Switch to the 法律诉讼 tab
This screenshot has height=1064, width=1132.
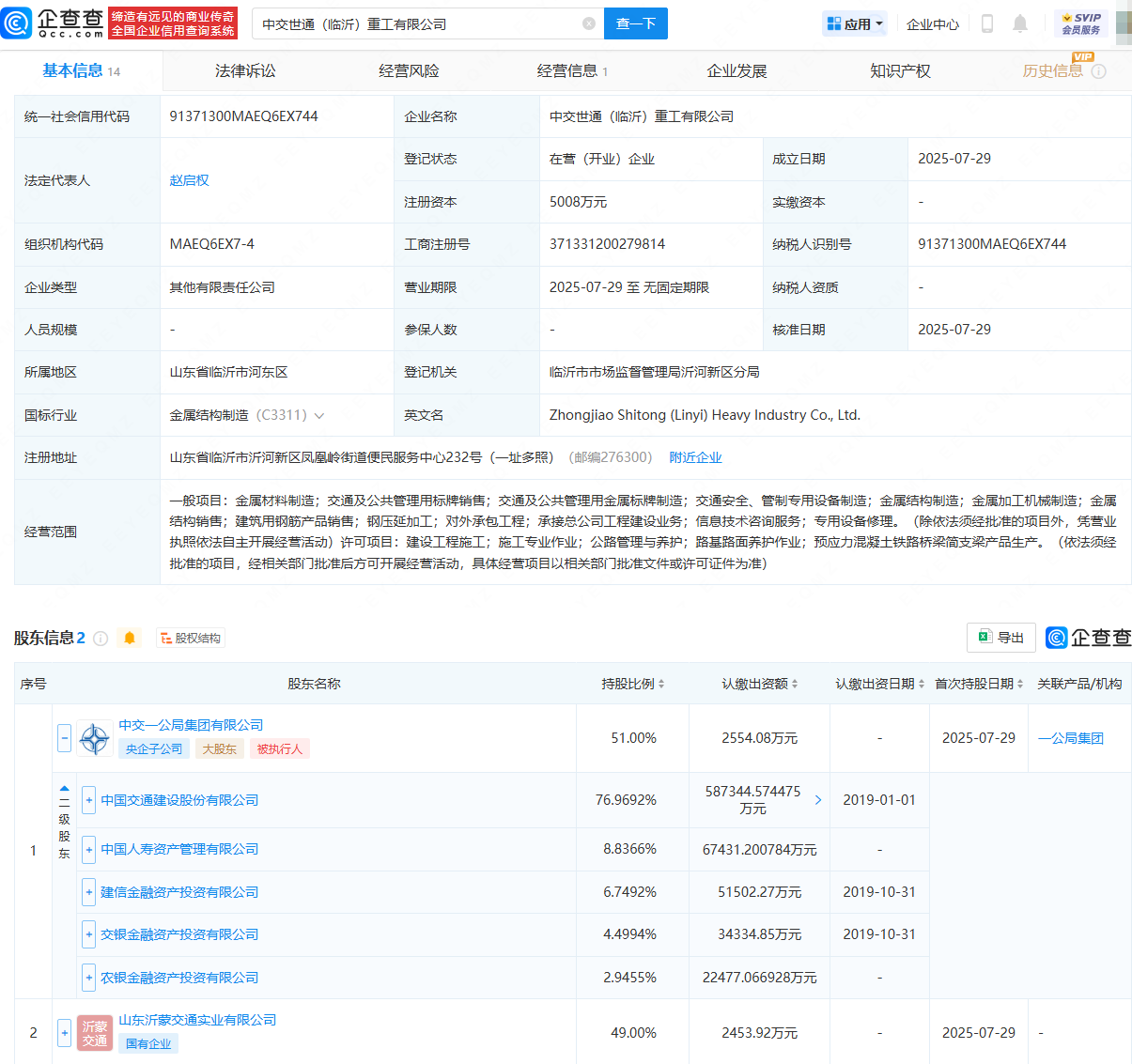pyautogui.click(x=245, y=71)
